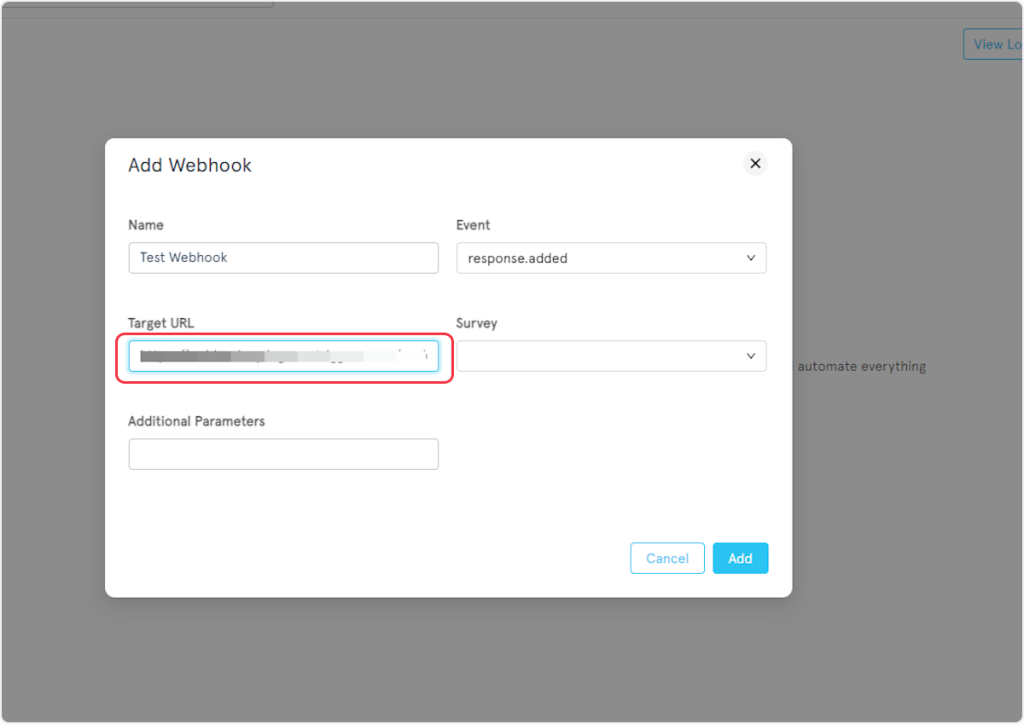Click the Add Webhook dialog title
This screenshot has height=724, width=1024.
coord(190,165)
